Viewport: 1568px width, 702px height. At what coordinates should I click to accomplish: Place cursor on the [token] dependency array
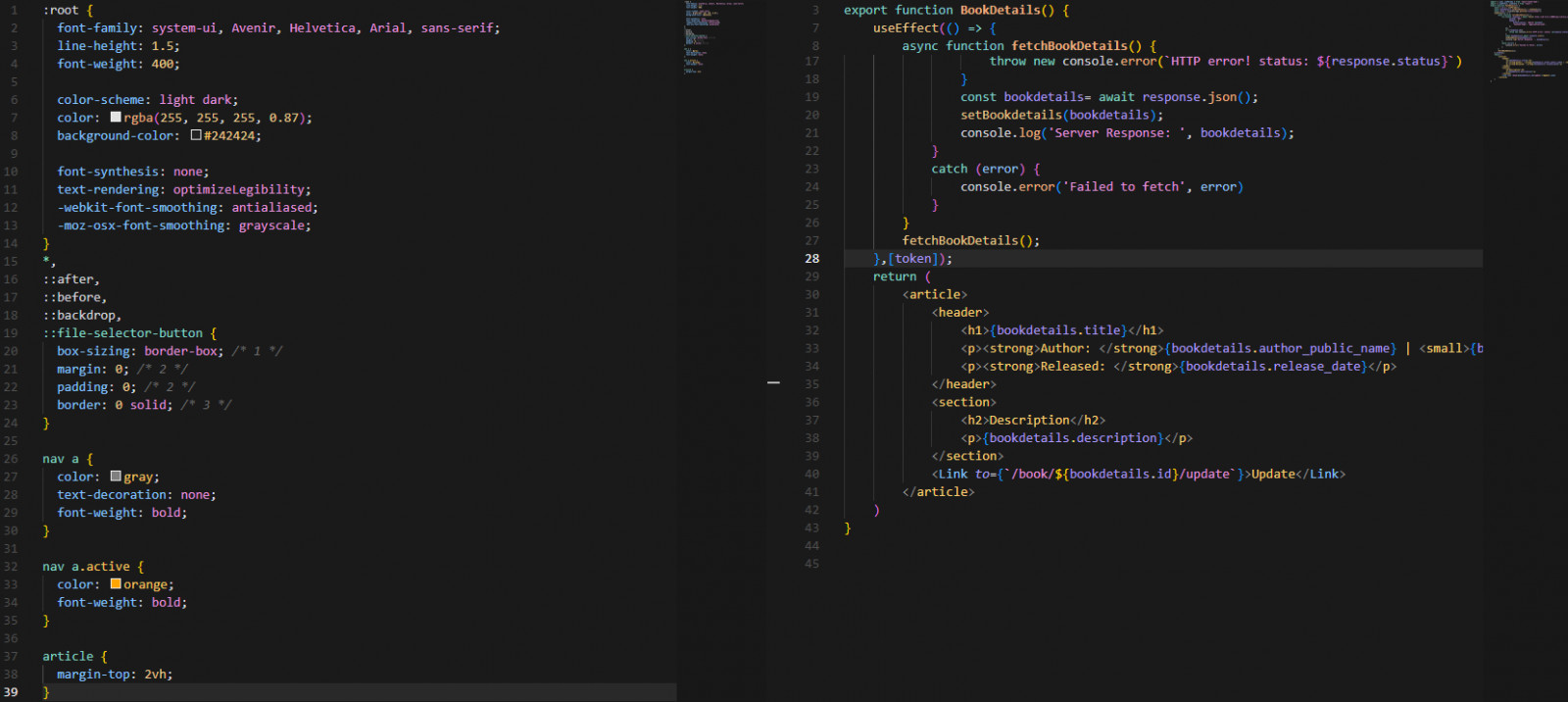coord(913,259)
